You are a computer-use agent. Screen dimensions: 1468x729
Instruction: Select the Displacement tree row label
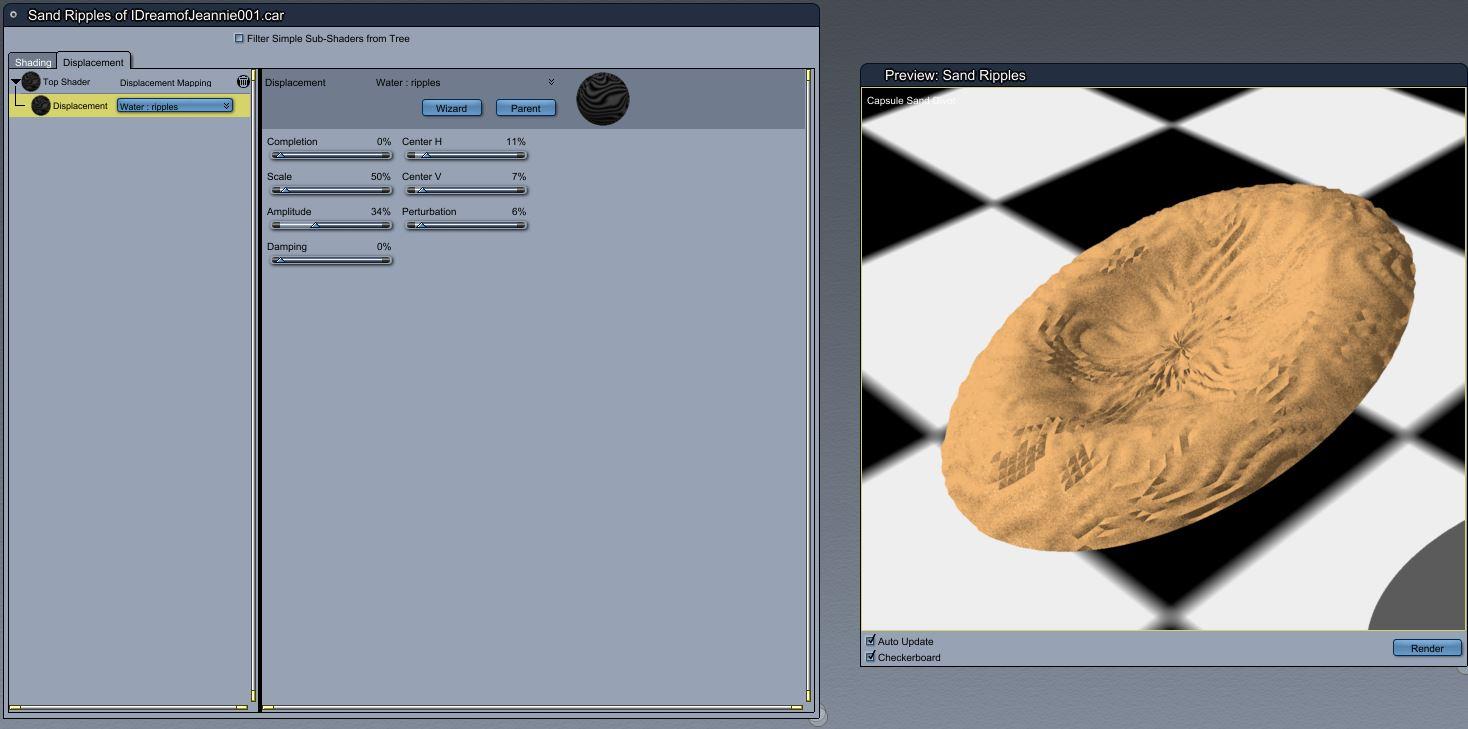point(80,106)
